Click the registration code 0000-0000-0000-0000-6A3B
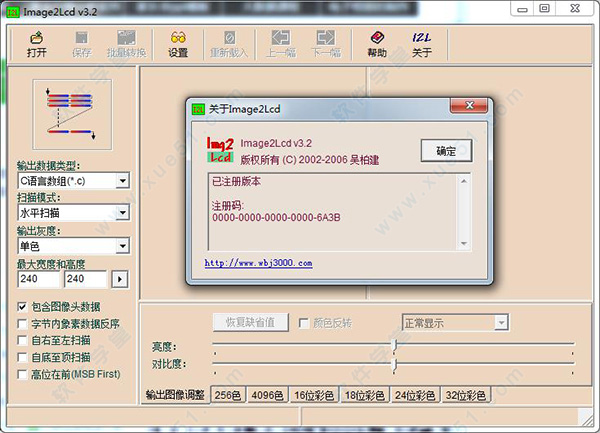 click(x=276, y=218)
